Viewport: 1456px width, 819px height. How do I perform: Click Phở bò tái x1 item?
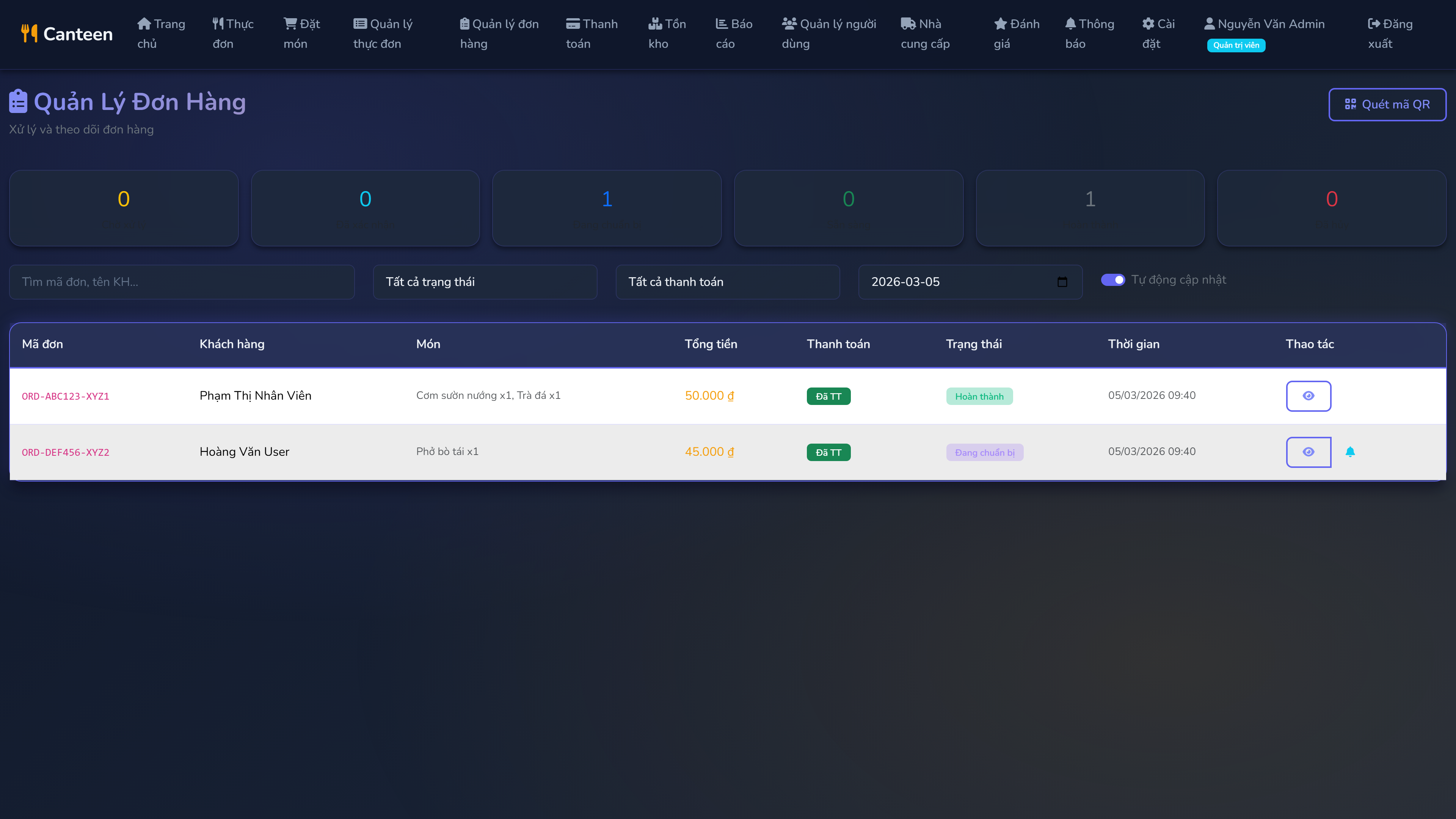click(447, 452)
